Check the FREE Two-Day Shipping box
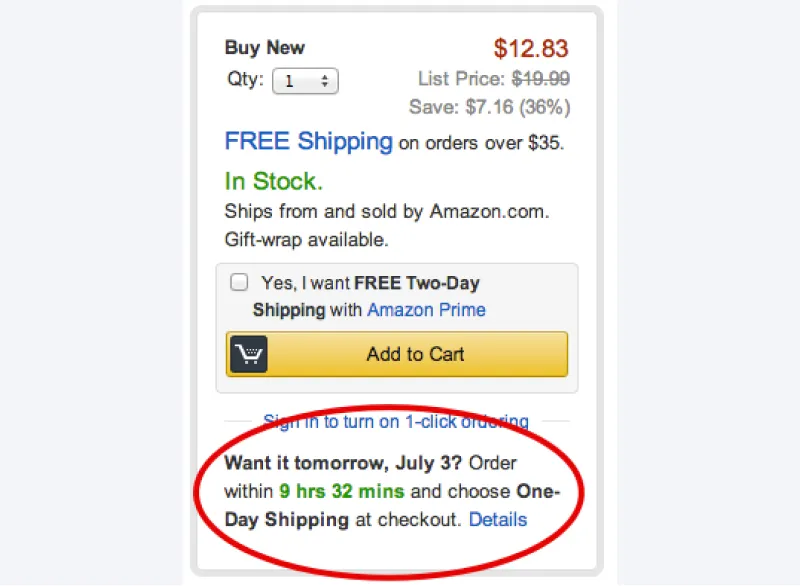The image size is (800, 586). click(239, 282)
